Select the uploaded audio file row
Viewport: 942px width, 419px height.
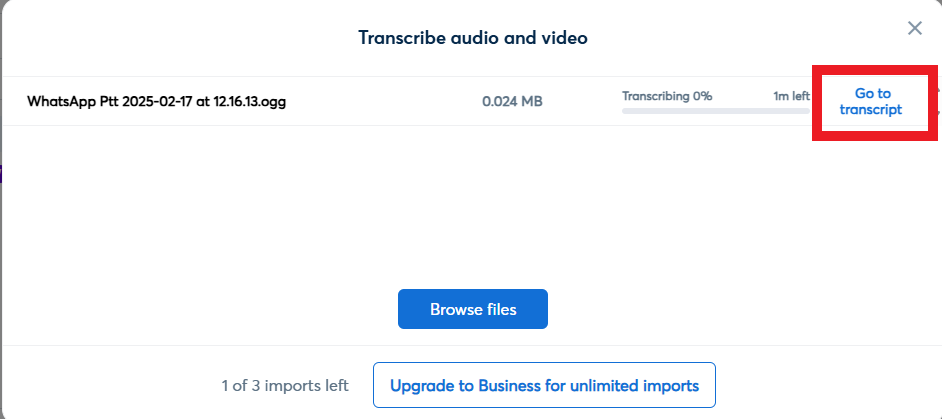point(471,101)
